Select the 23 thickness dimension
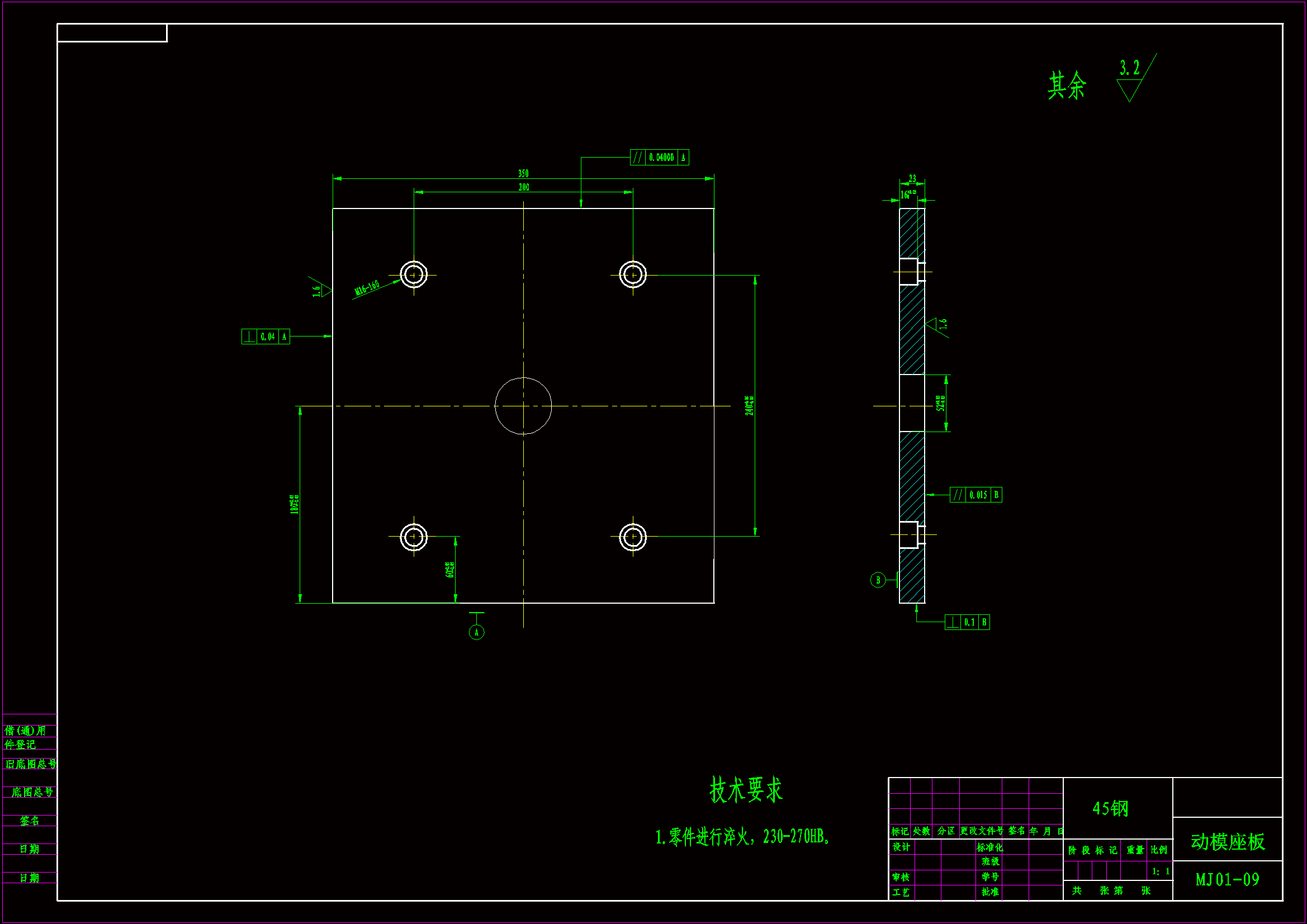The height and width of the screenshot is (924, 1307). click(x=912, y=179)
